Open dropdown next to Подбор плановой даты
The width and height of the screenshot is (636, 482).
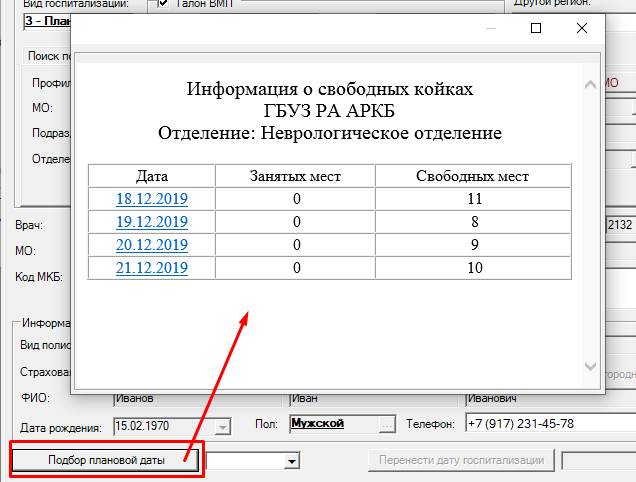(291, 461)
